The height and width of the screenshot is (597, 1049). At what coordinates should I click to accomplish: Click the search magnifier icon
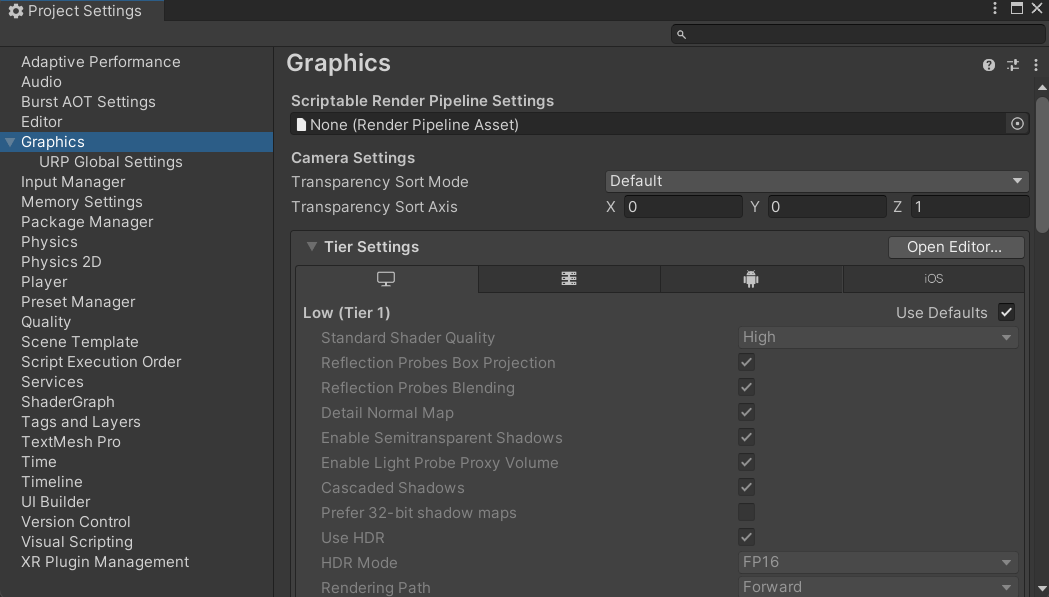click(x=681, y=34)
